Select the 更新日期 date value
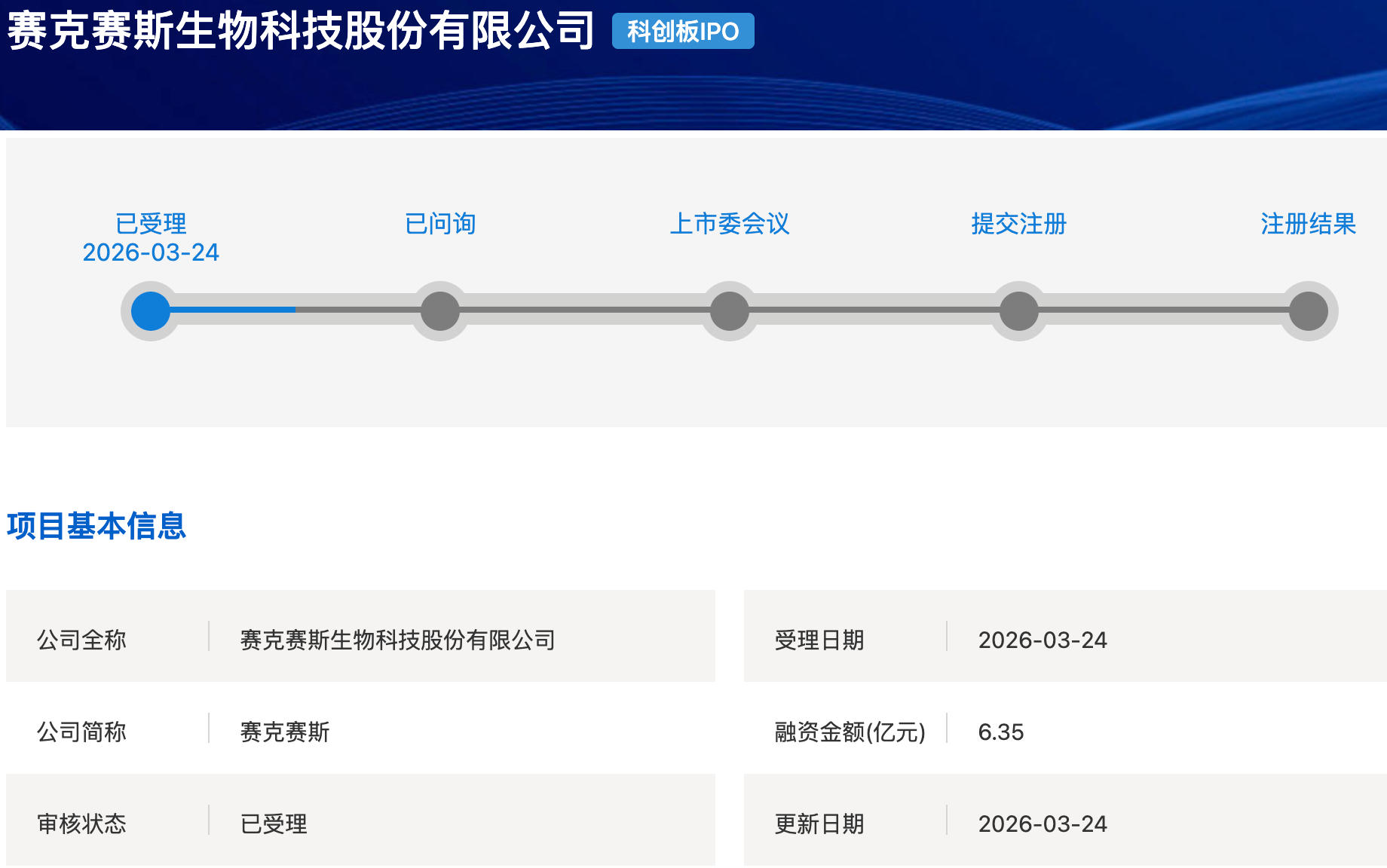Image resolution: width=1387 pixels, height=868 pixels. tap(1043, 824)
